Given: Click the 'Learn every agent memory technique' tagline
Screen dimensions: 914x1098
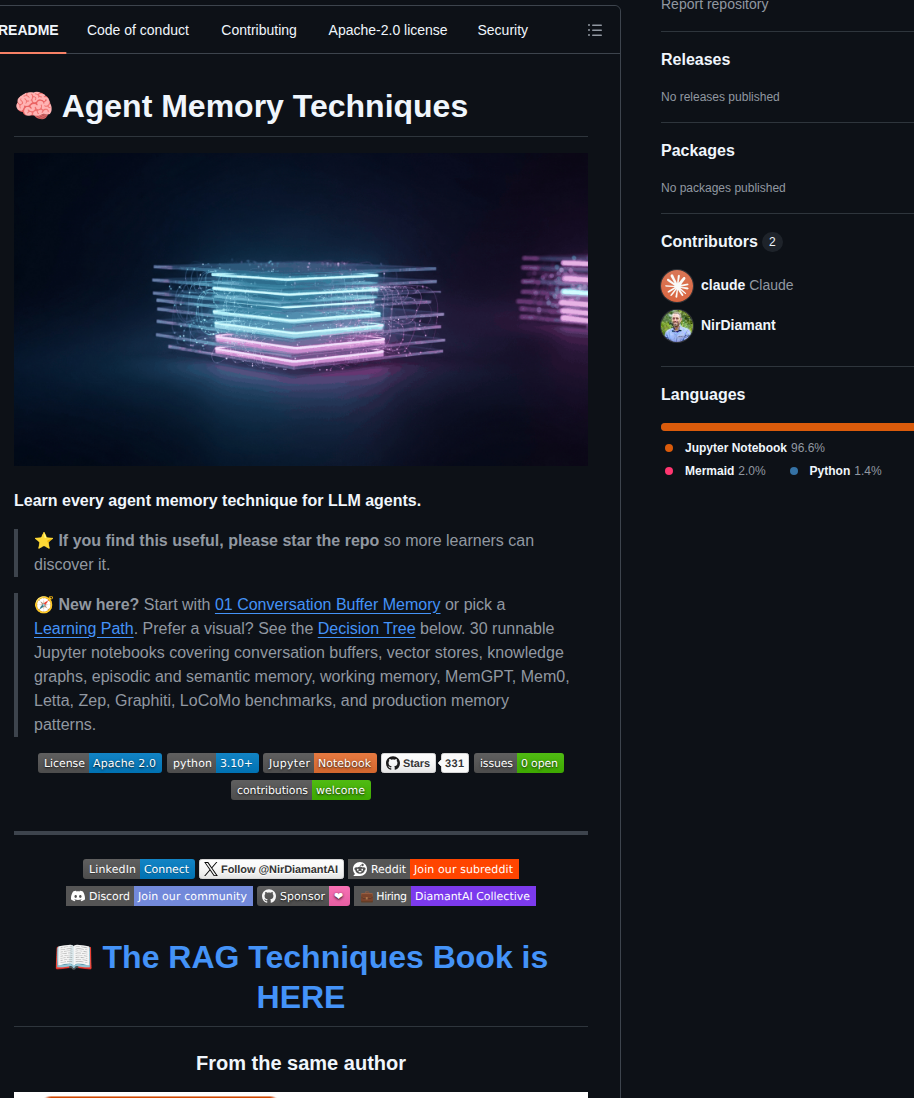Looking at the screenshot, I should pyautogui.click(x=217, y=501).
